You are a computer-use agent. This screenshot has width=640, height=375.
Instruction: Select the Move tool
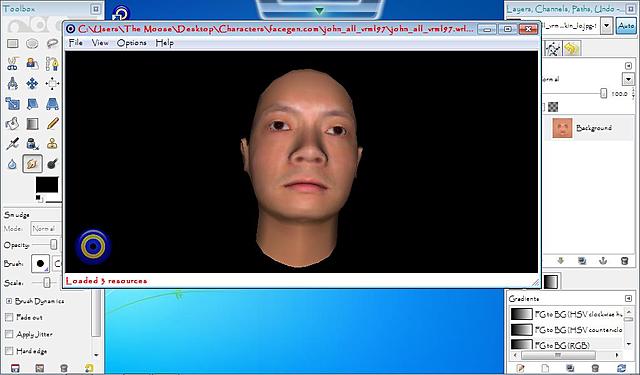pos(32,84)
